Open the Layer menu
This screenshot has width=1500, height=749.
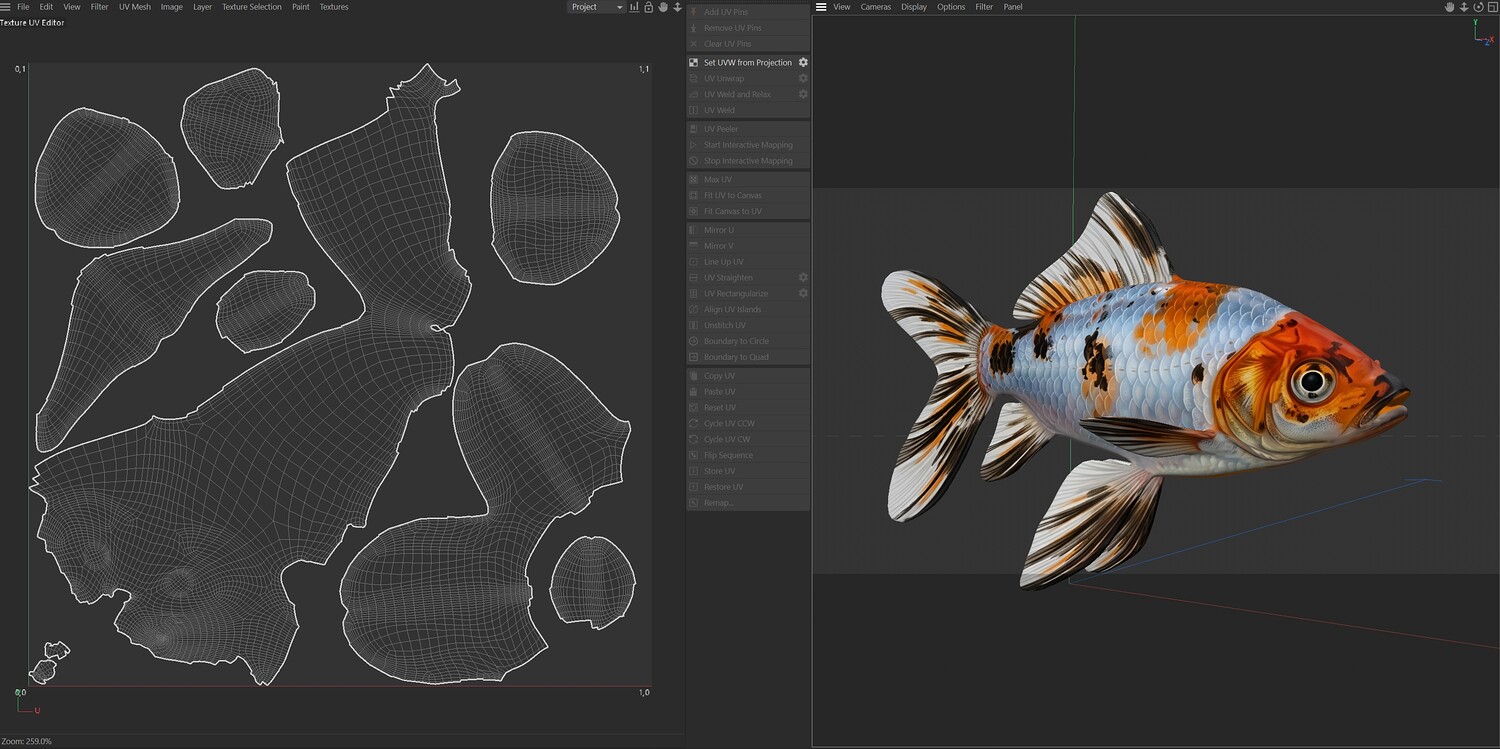(203, 7)
